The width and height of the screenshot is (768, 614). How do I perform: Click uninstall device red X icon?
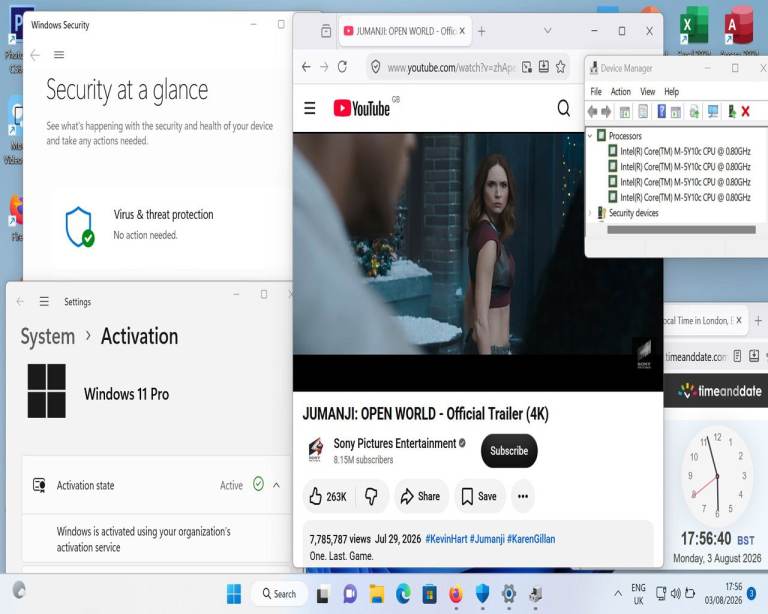point(745,112)
